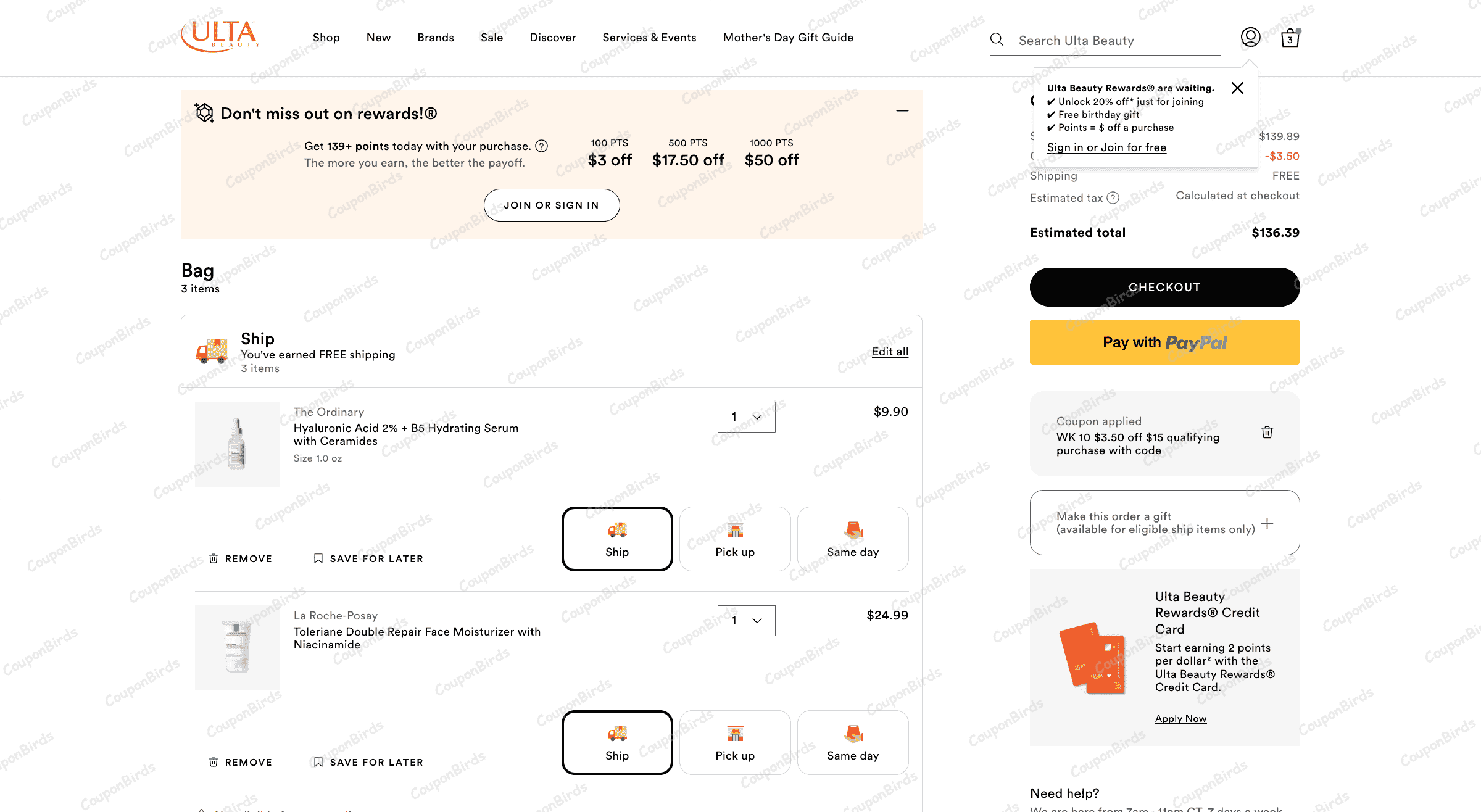The width and height of the screenshot is (1481, 812).
Task: Click the Sign in or Join for free link
Action: (x=1106, y=147)
